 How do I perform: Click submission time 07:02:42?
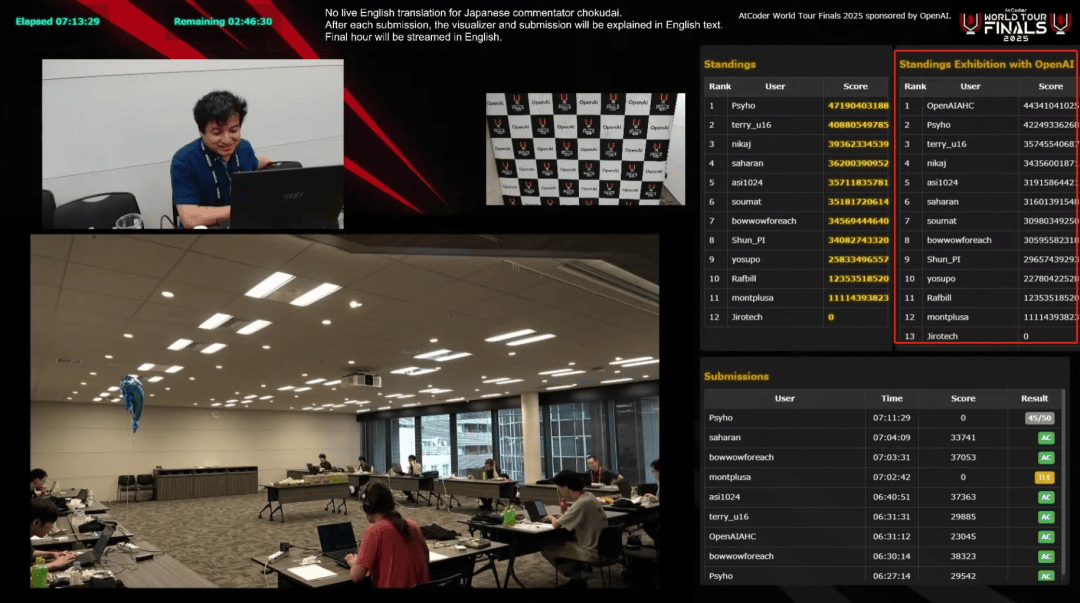click(x=891, y=477)
